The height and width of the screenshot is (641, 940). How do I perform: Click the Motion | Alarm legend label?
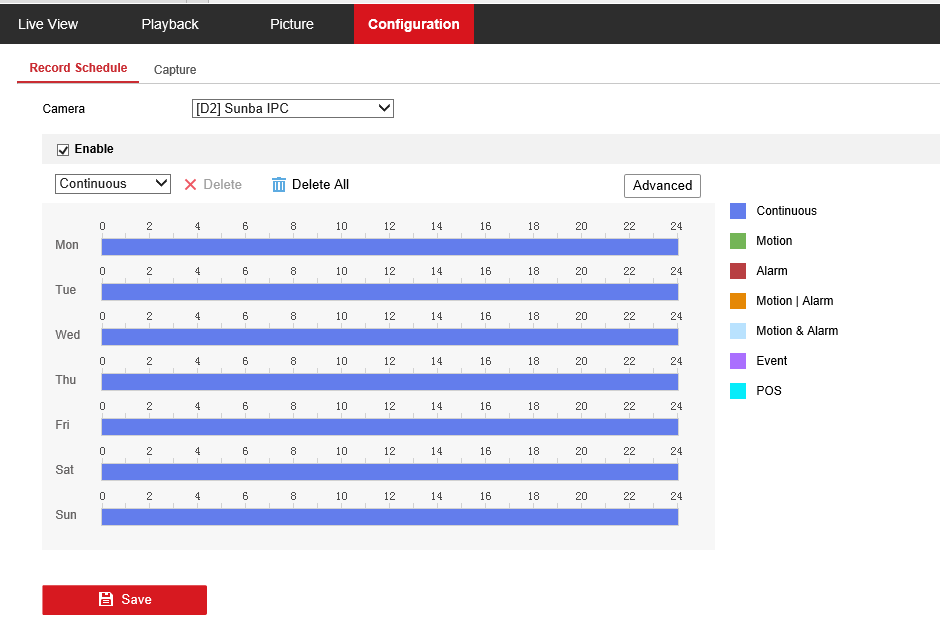(794, 300)
